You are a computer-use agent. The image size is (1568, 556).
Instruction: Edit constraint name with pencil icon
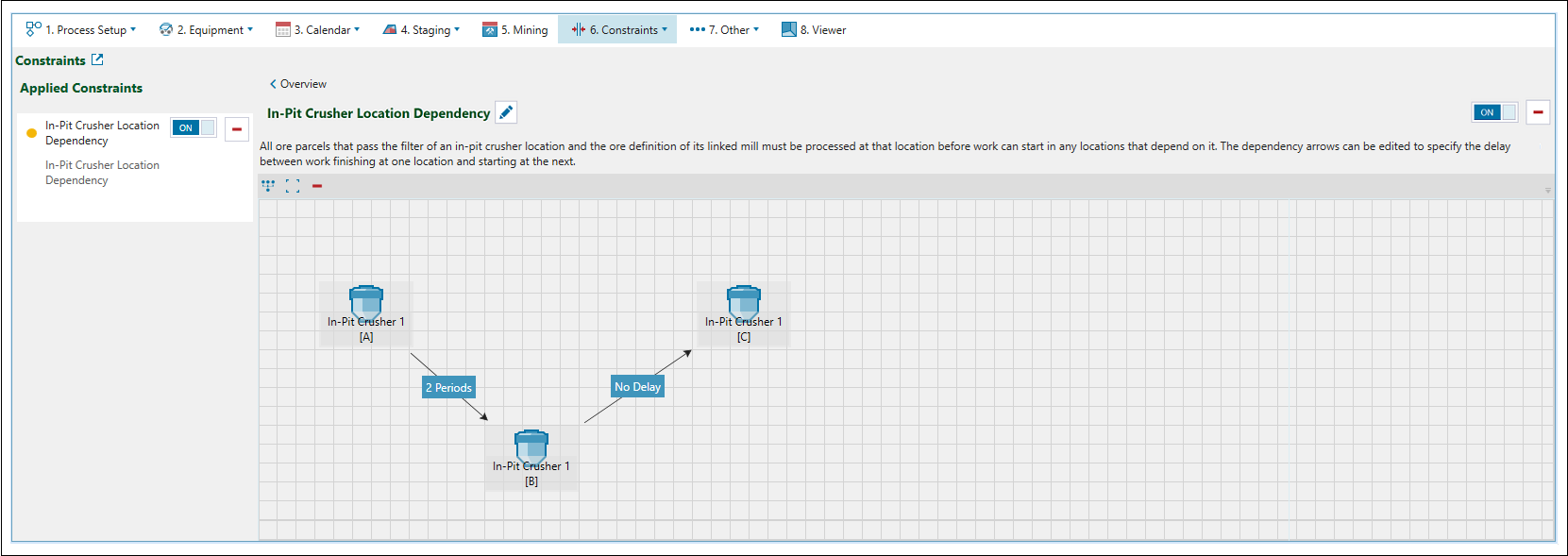(x=506, y=112)
